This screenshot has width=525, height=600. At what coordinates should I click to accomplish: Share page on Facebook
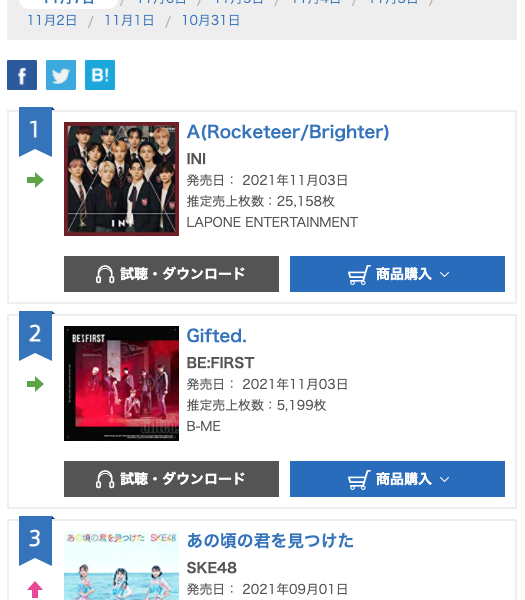click(22, 75)
